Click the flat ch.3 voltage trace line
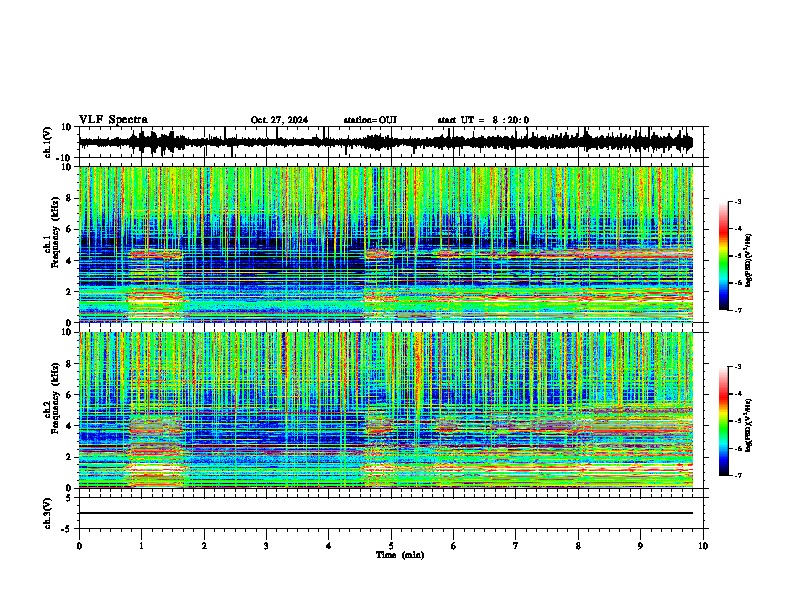Image resolution: width=792 pixels, height=612 pixels. (386, 513)
